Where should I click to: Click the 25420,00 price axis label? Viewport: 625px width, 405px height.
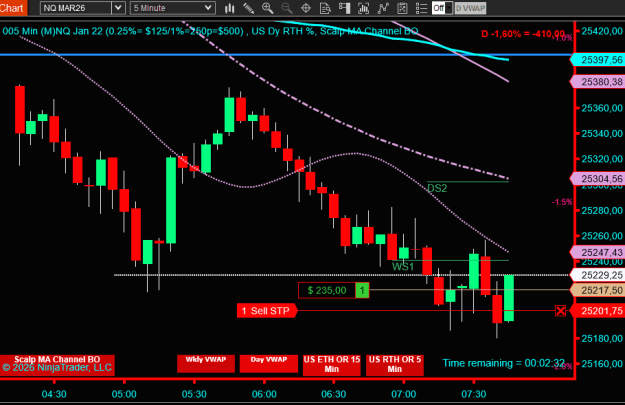602,31
